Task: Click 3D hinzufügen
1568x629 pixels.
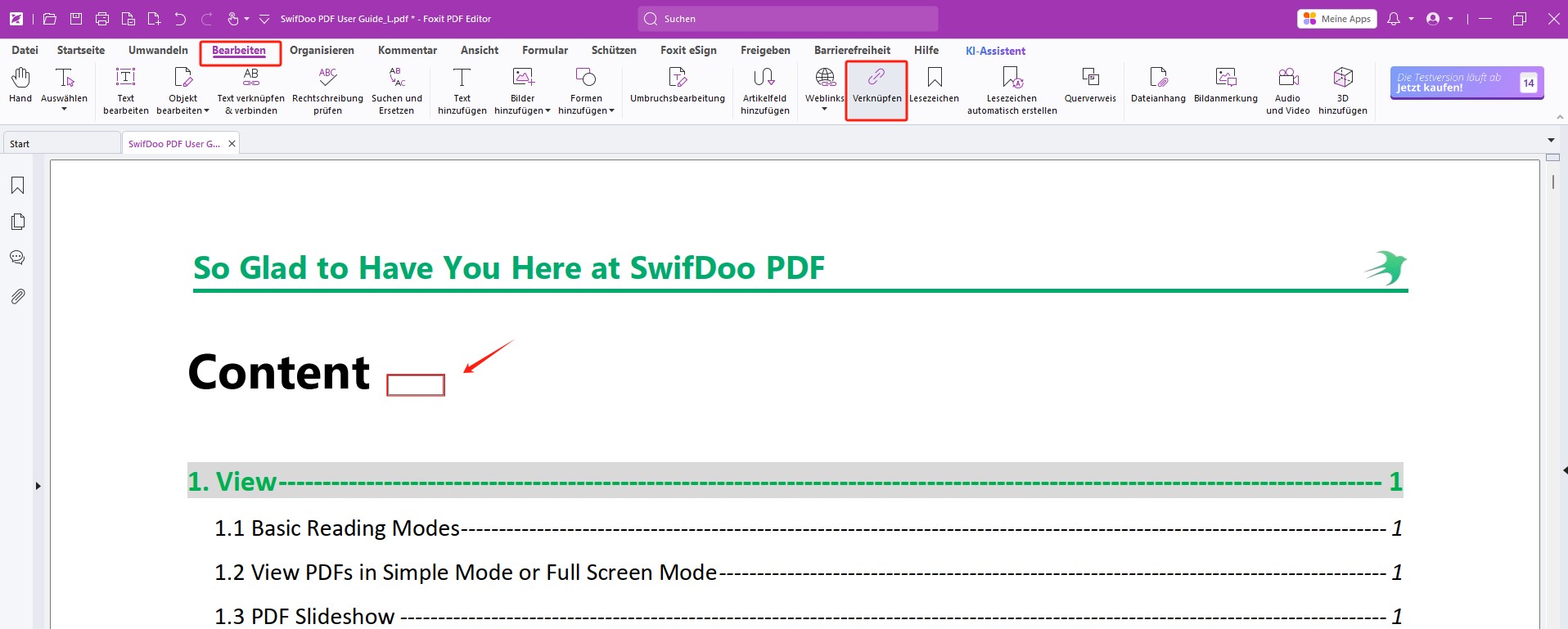Action: point(1343,91)
